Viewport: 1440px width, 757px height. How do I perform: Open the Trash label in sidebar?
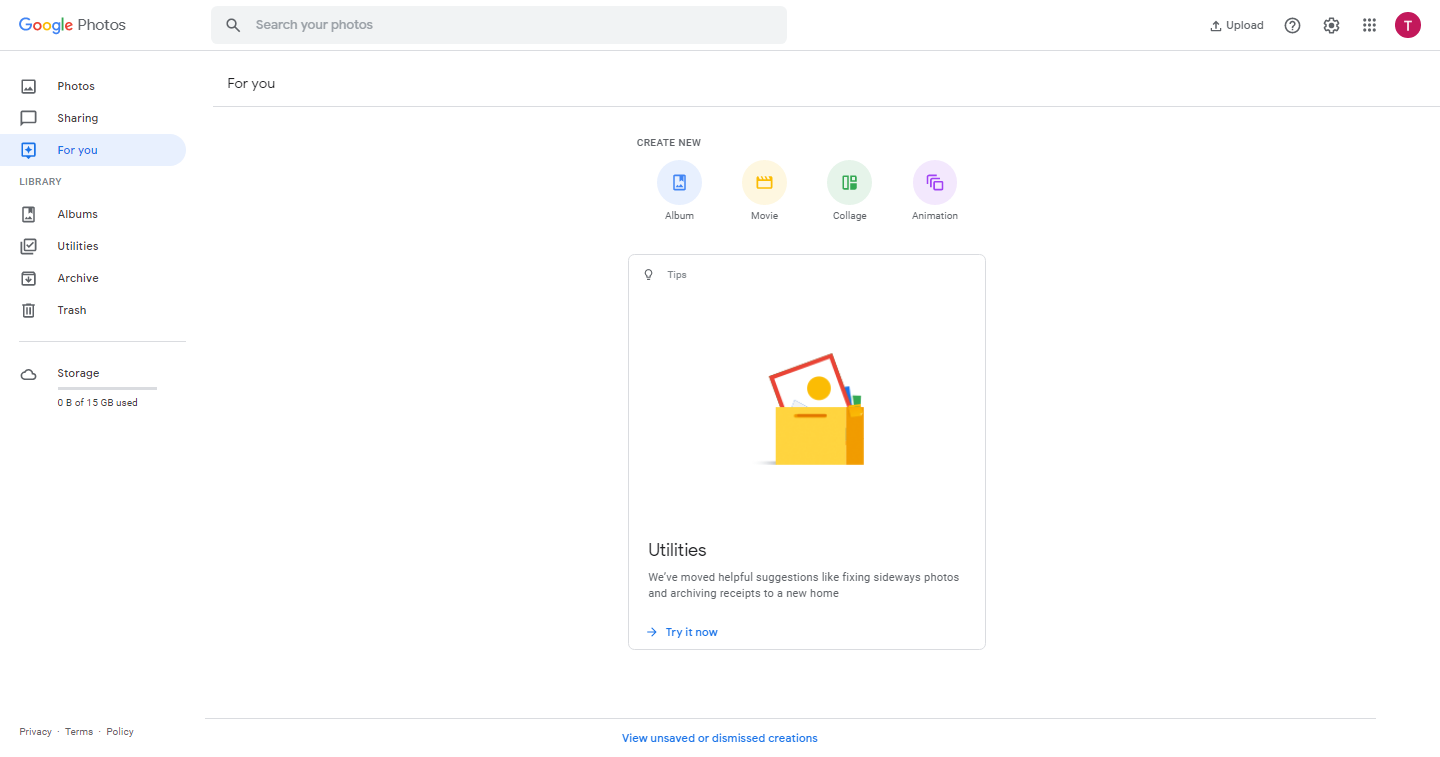[x=72, y=310]
